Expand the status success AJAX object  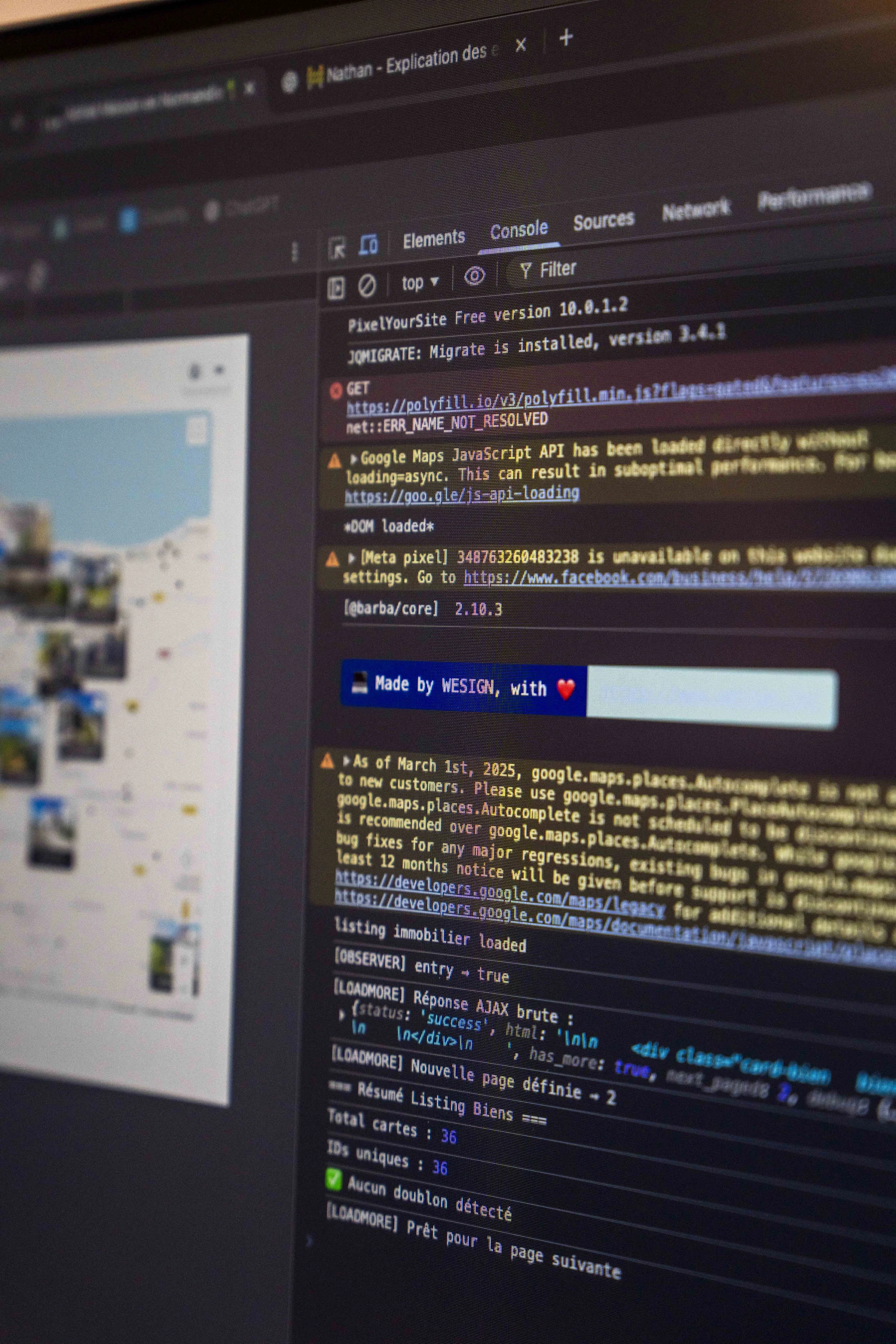[x=342, y=1015]
